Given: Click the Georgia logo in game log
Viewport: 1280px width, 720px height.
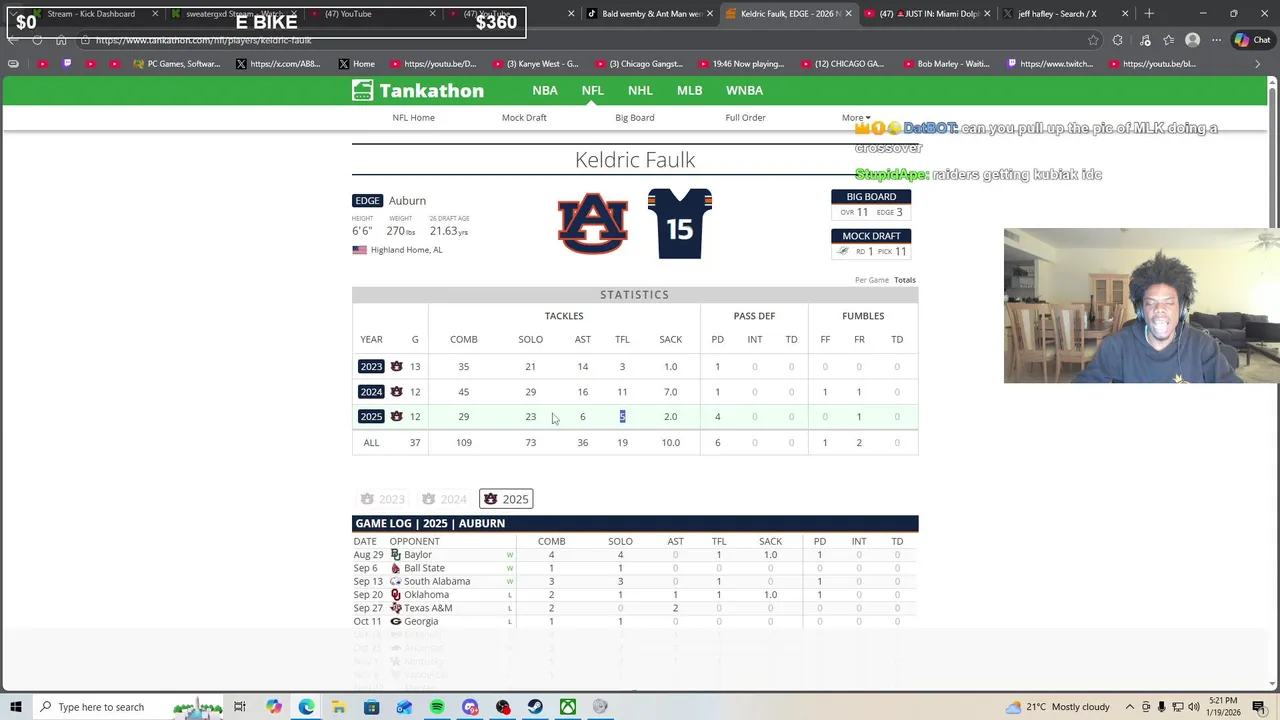Looking at the screenshot, I should pos(396,621).
